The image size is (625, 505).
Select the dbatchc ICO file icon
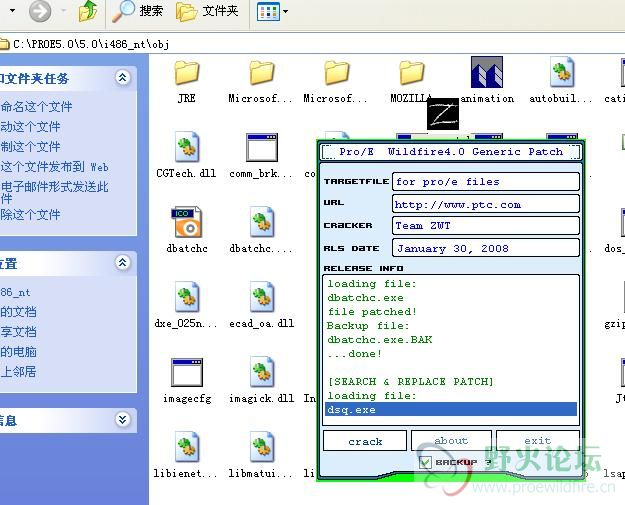(187, 222)
